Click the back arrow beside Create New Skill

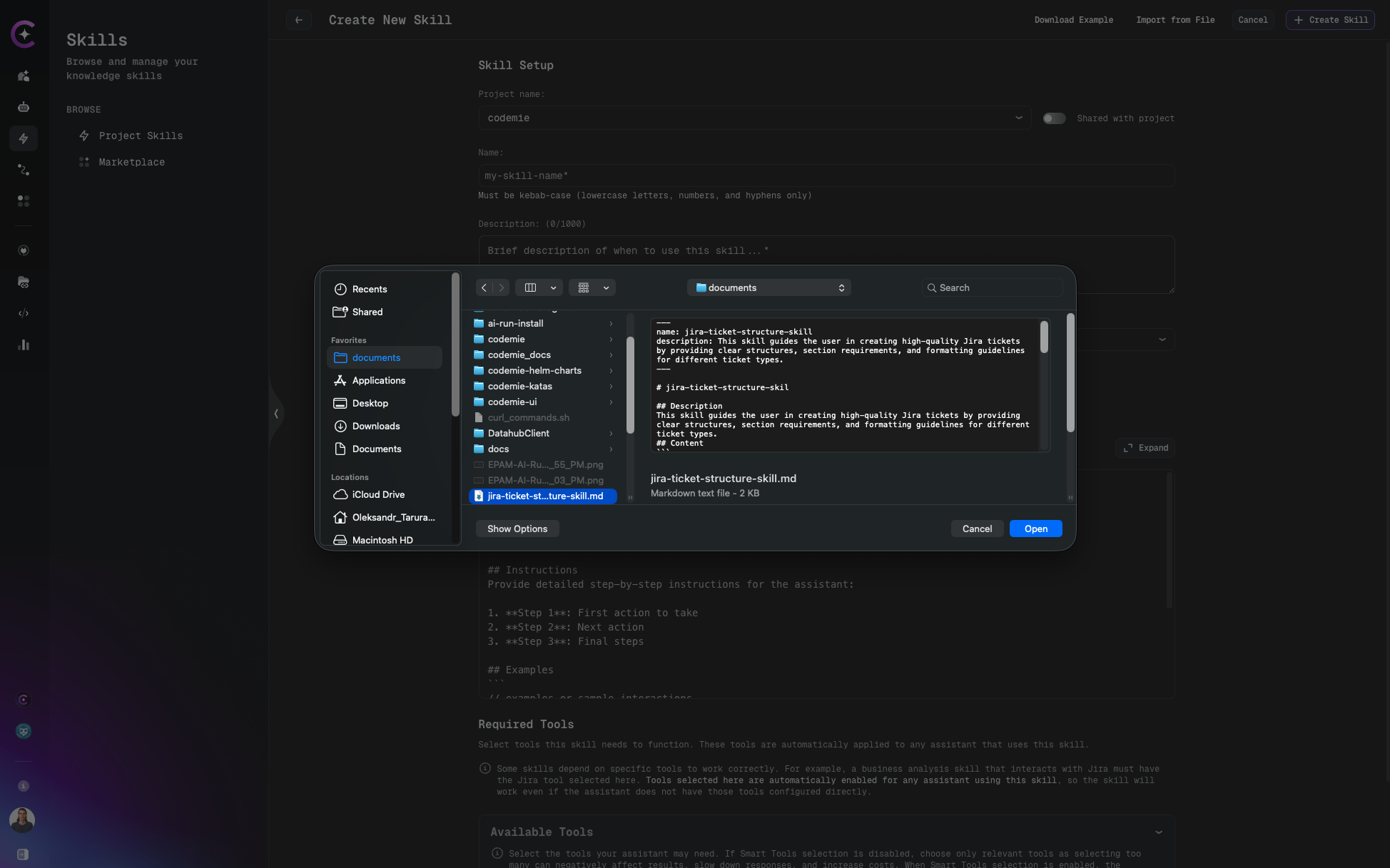click(298, 20)
